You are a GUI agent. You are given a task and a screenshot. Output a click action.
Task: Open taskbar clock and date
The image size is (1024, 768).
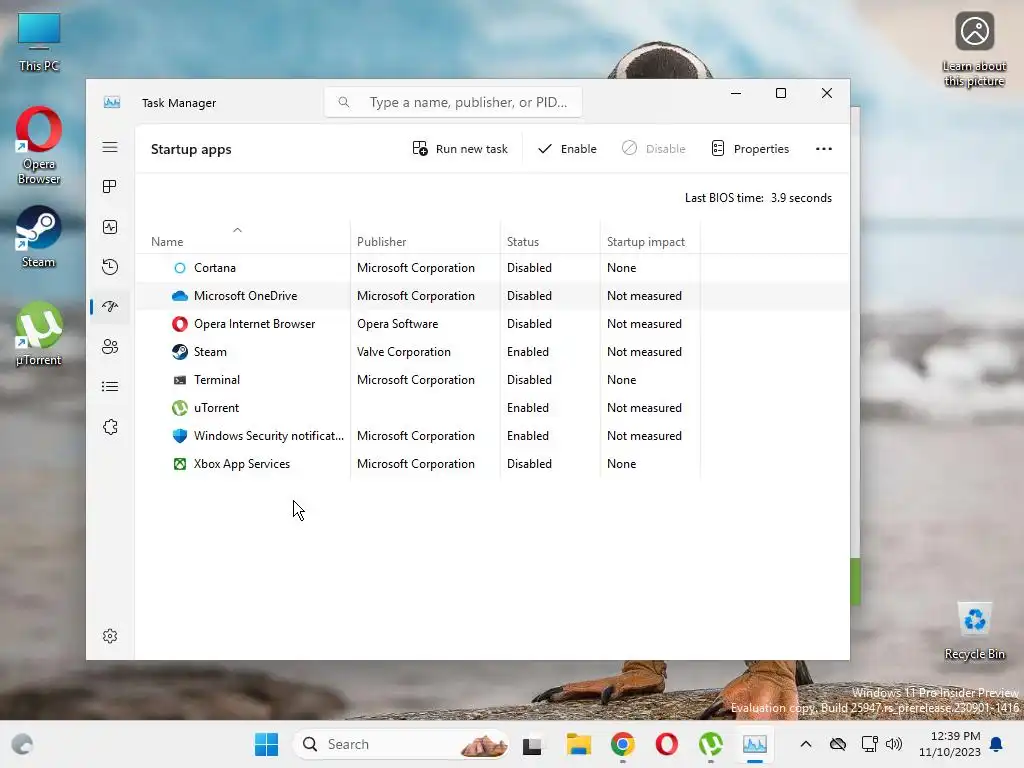click(x=950, y=744)
